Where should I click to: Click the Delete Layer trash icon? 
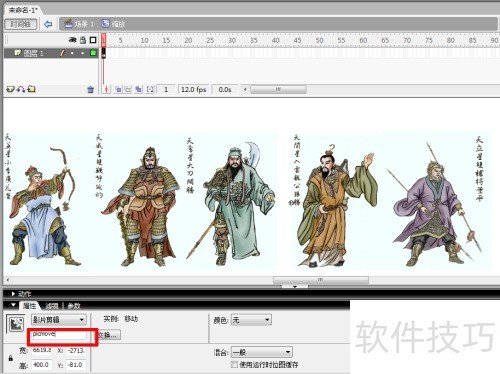tap(90, 89)
